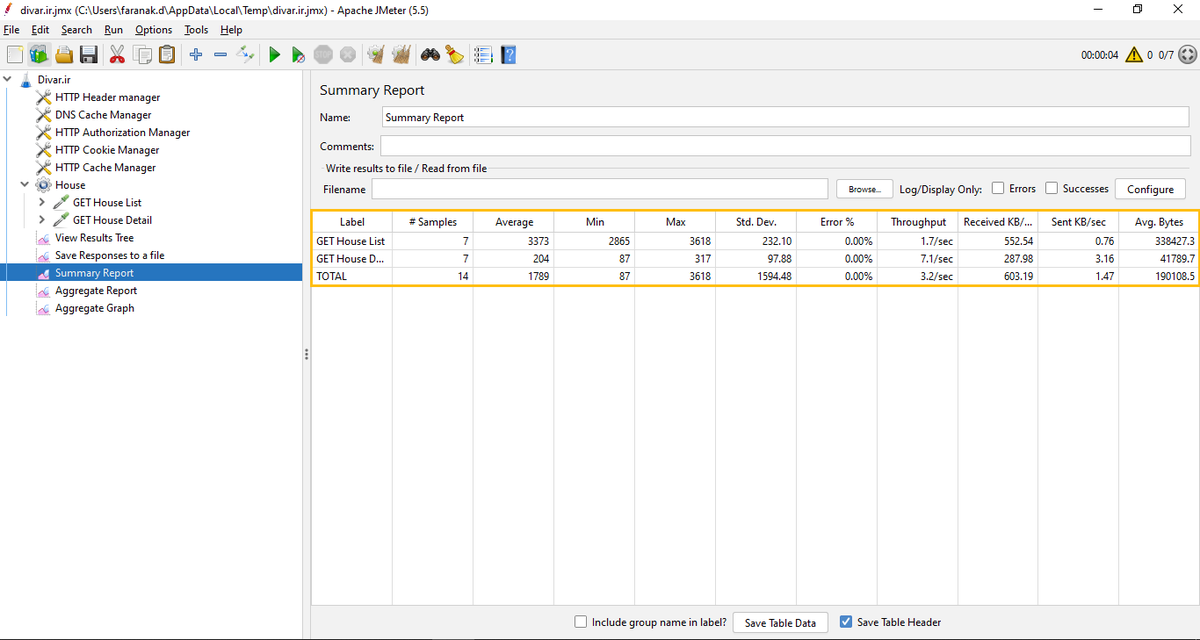Click the 338427.3 Avg. Bytes cell
Viewport: 1200px width, 640px height.
1159,241
